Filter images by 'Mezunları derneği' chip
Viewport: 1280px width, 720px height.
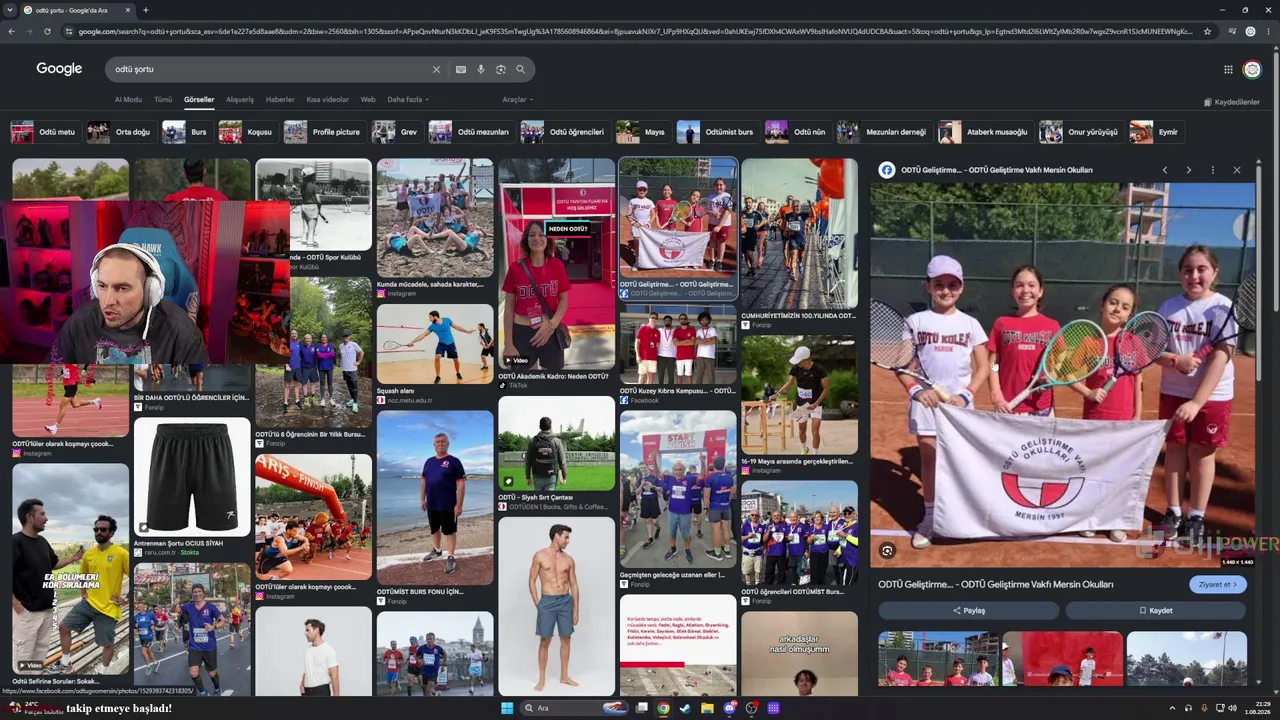[884, 132]
